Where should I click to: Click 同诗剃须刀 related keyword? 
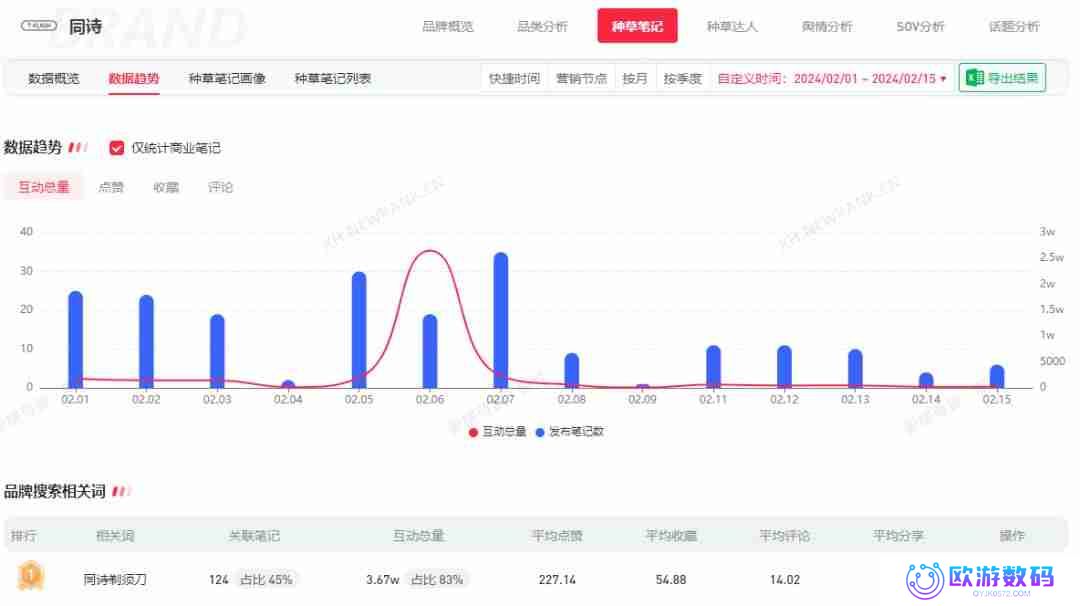point(115,580)
